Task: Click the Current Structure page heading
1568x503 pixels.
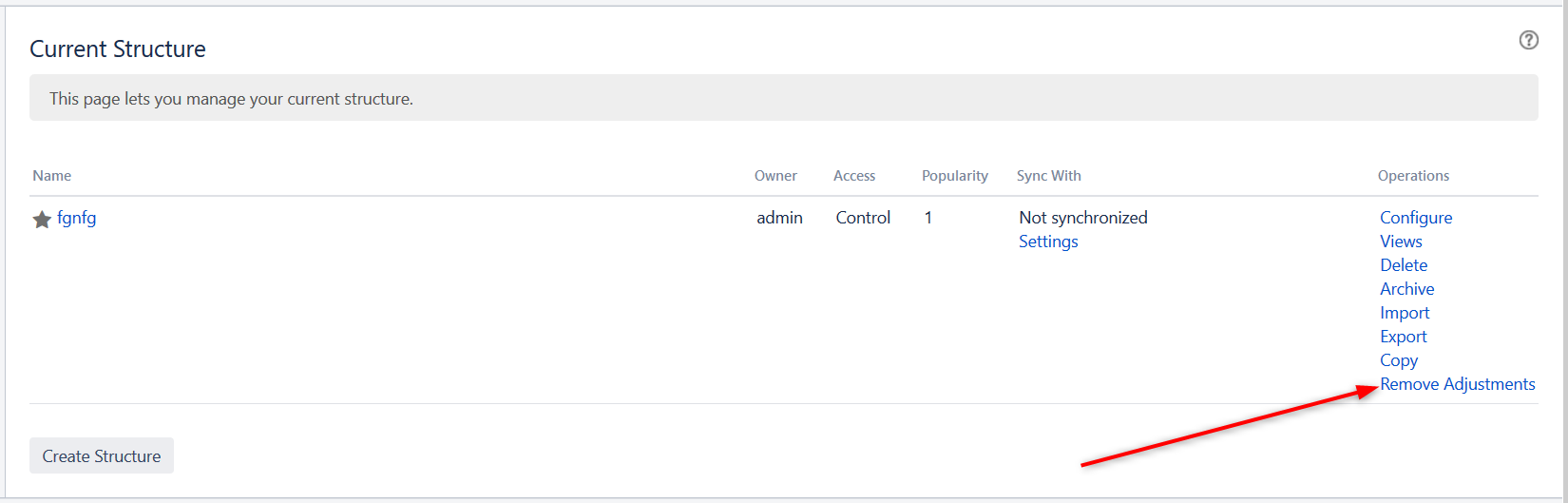Action: 118,49
